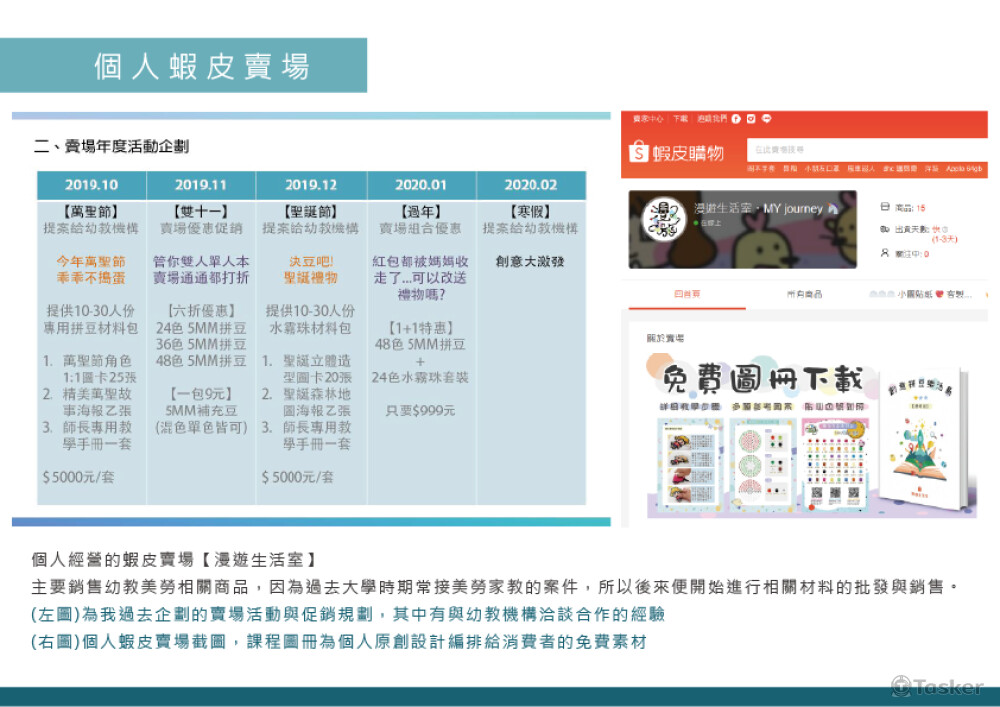The width and height of the screenshot is (1000, 707).
Task: Click the 2019.10 column header in table
Action: point(91,185)
